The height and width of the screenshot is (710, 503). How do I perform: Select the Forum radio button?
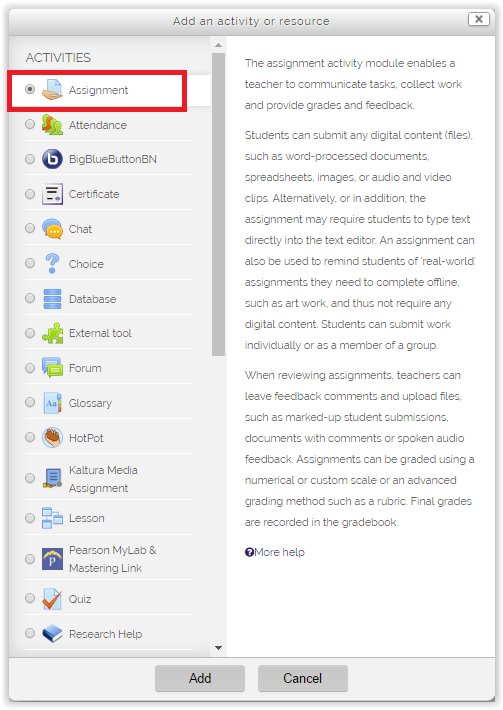(30, 368)
